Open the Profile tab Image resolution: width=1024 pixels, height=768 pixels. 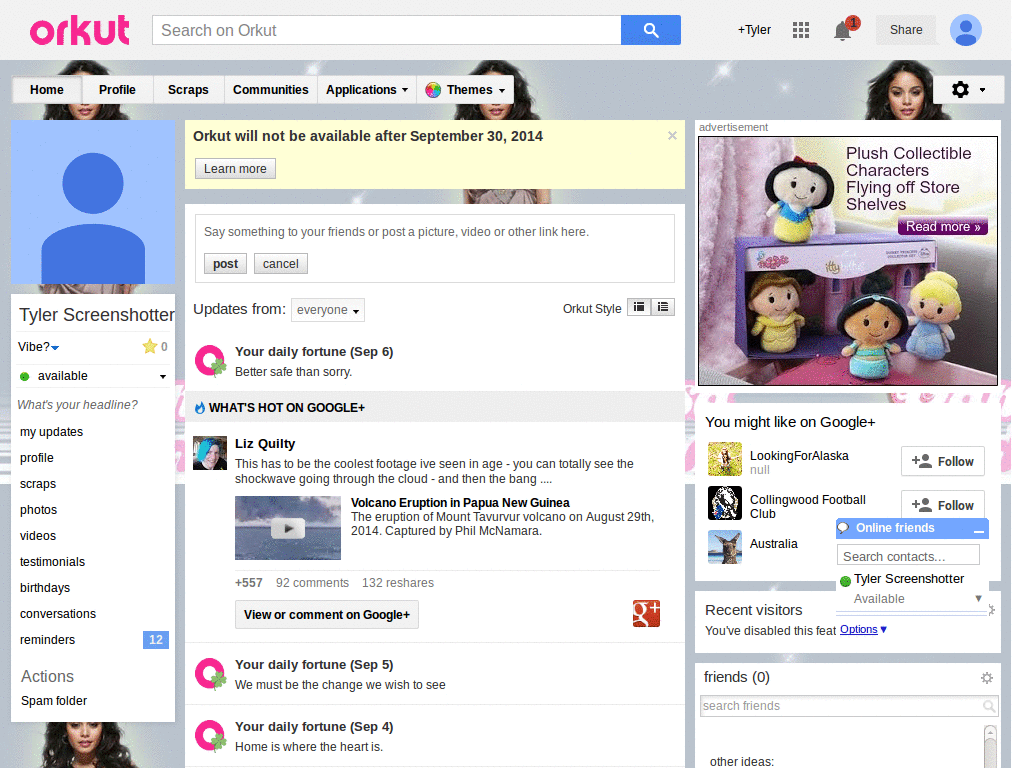click(118, 90)
